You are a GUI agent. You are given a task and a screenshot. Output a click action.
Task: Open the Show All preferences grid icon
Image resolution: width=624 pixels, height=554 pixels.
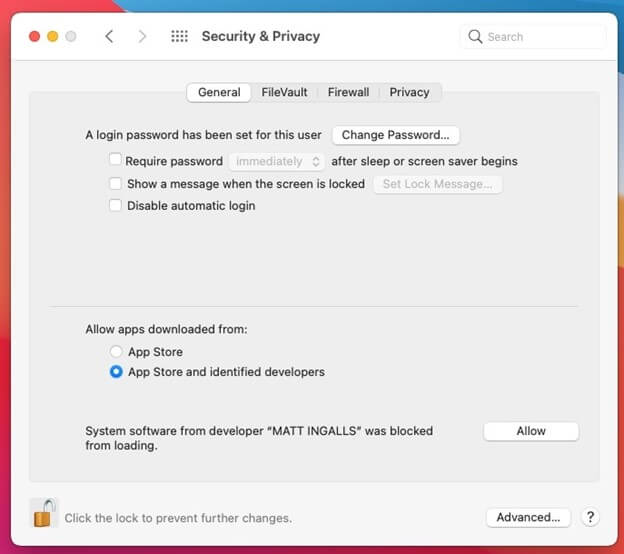point(179,36)
